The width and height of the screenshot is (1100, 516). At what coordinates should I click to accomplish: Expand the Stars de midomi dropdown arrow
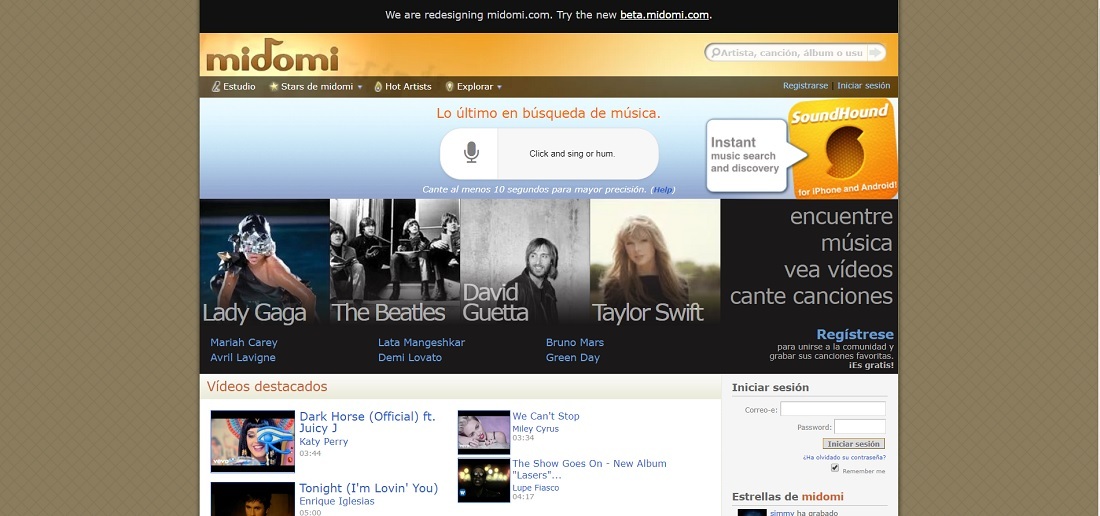[x=360, y=87]
